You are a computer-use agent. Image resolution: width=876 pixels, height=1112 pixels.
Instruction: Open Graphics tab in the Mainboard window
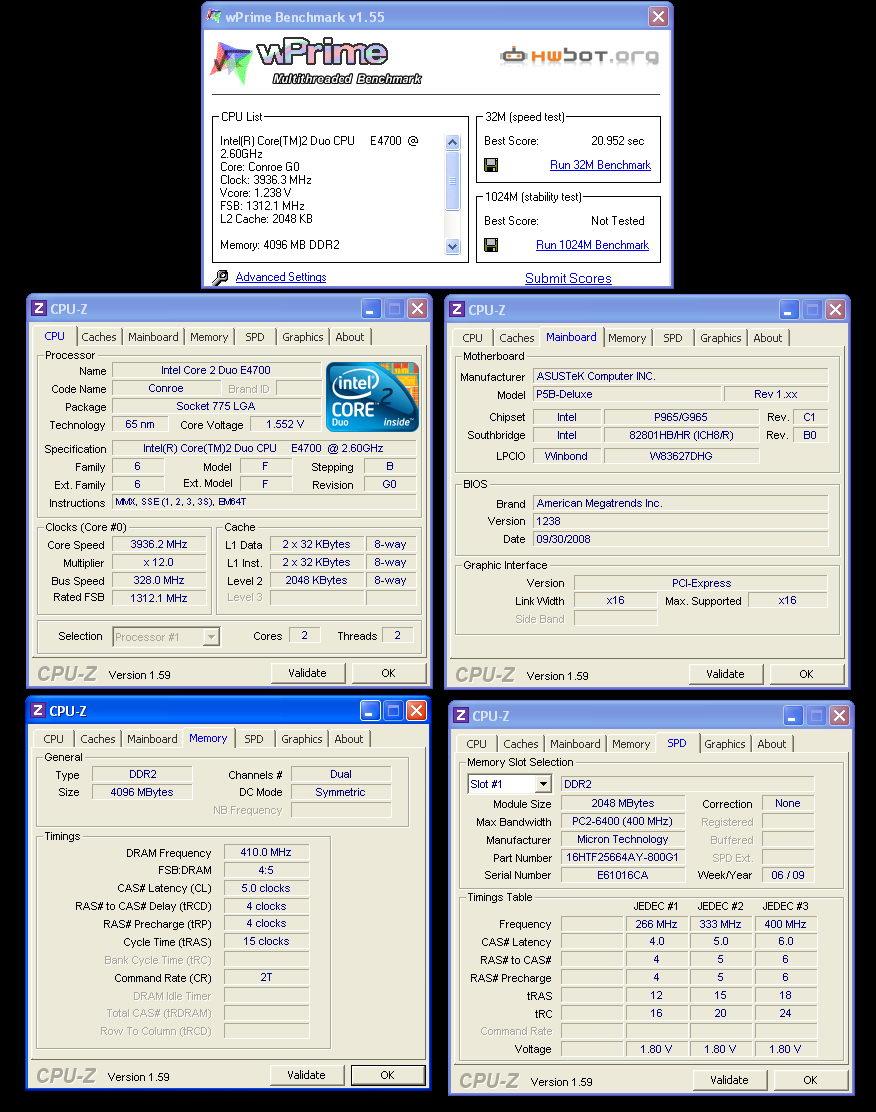click(721, 338)
